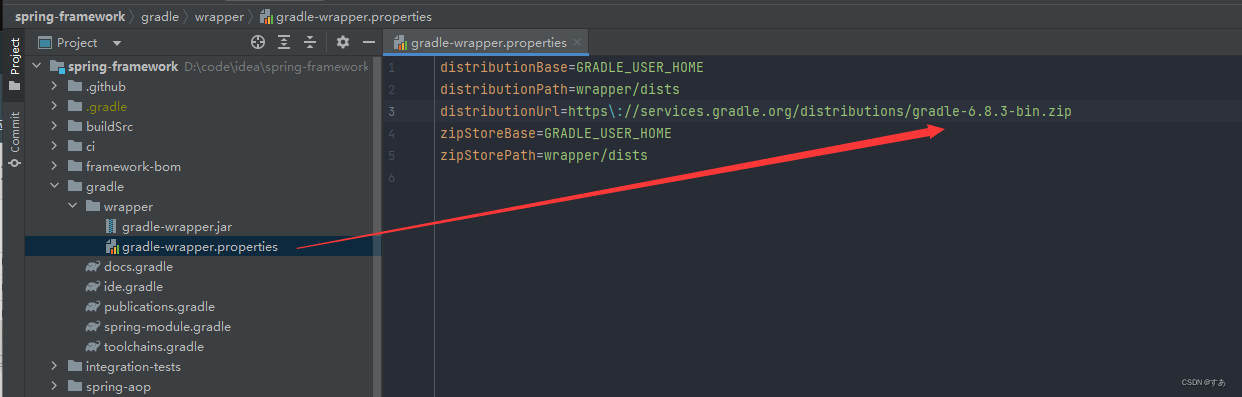1242x397 pixels.
Task: Click line number 3 in the gutter
Action: (392, 111)
